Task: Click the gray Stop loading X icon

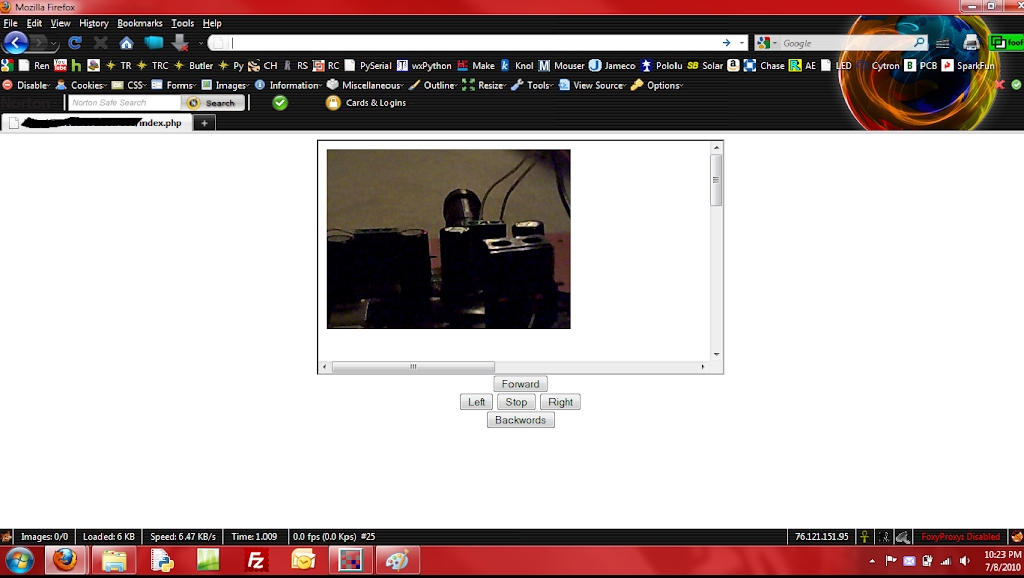Action: (x=101, y=43)
